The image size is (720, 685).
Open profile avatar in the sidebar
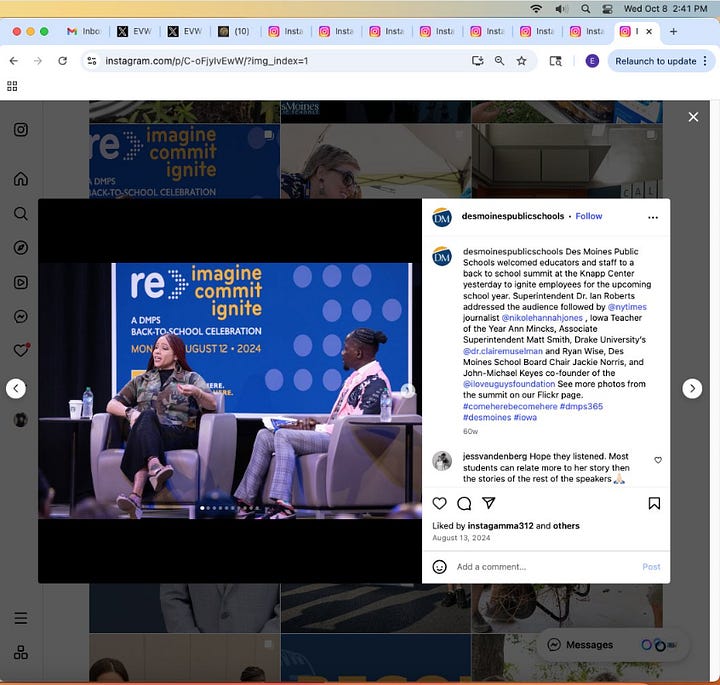[21, 420]
